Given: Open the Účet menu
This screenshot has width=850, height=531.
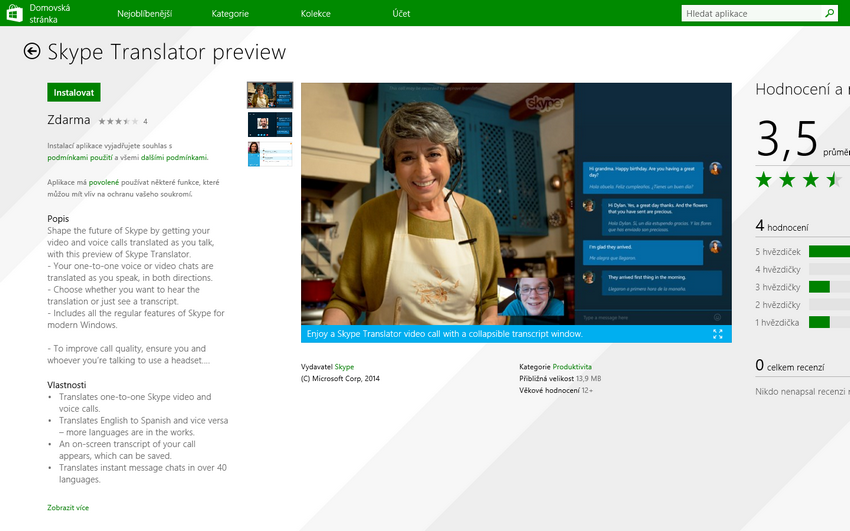Looking at the screenshot, I should (x=400, y=14).
